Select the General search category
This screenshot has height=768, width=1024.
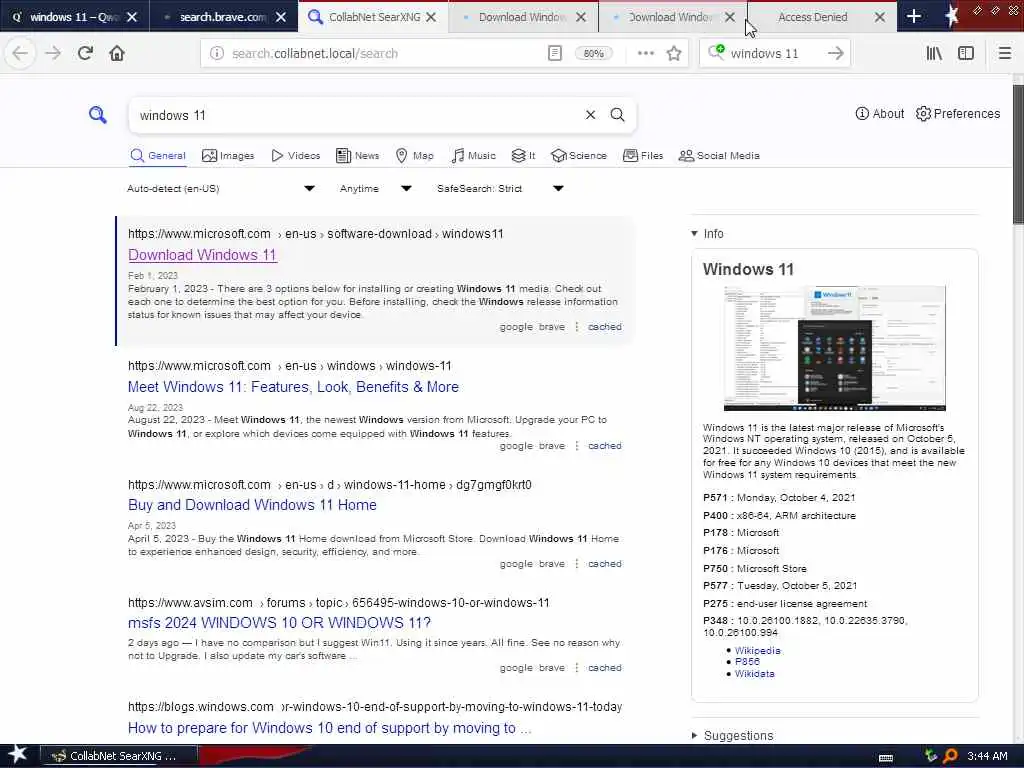click(157, 155)
